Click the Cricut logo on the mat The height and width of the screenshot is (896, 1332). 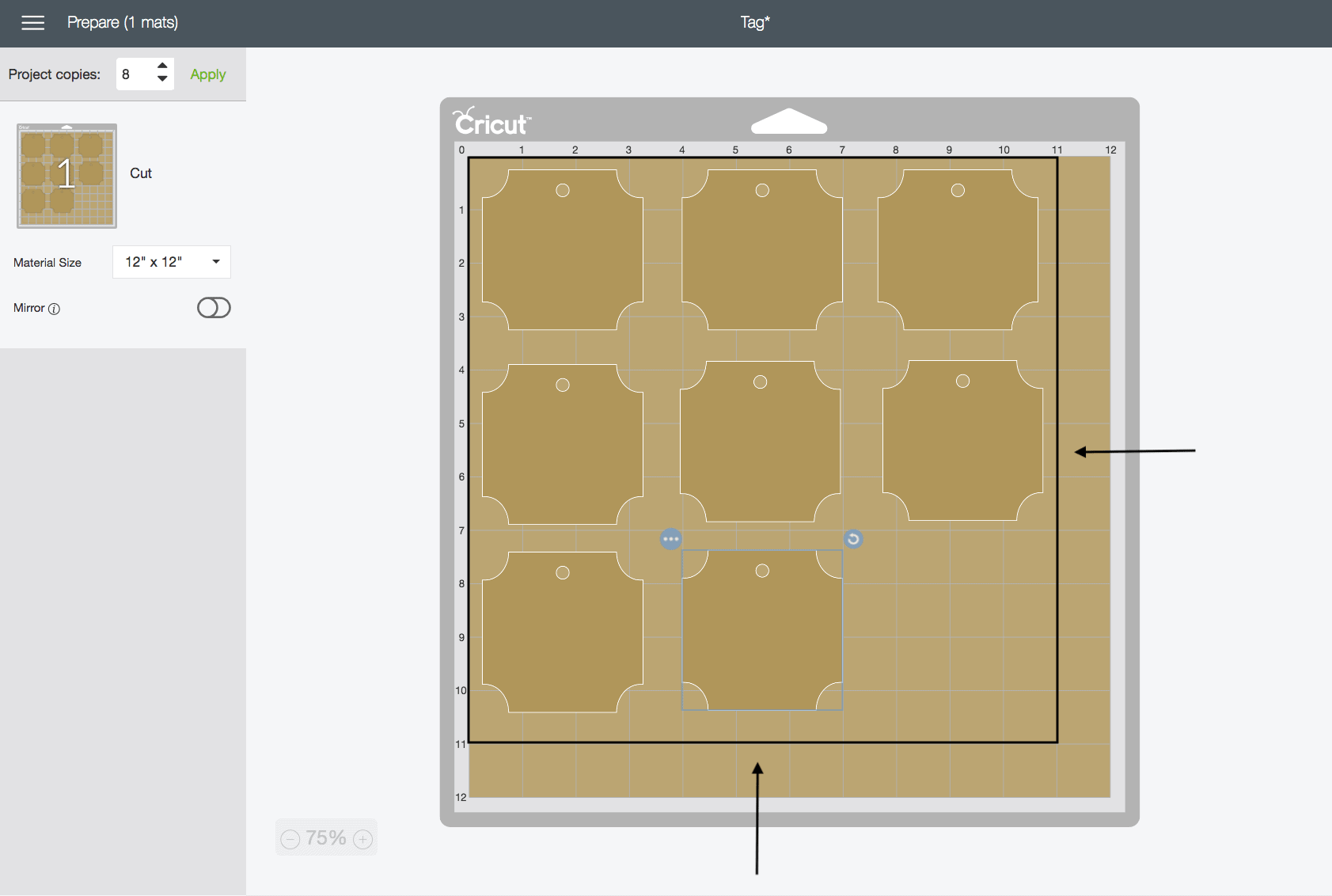pyautogui.click(x=491, y=123)
